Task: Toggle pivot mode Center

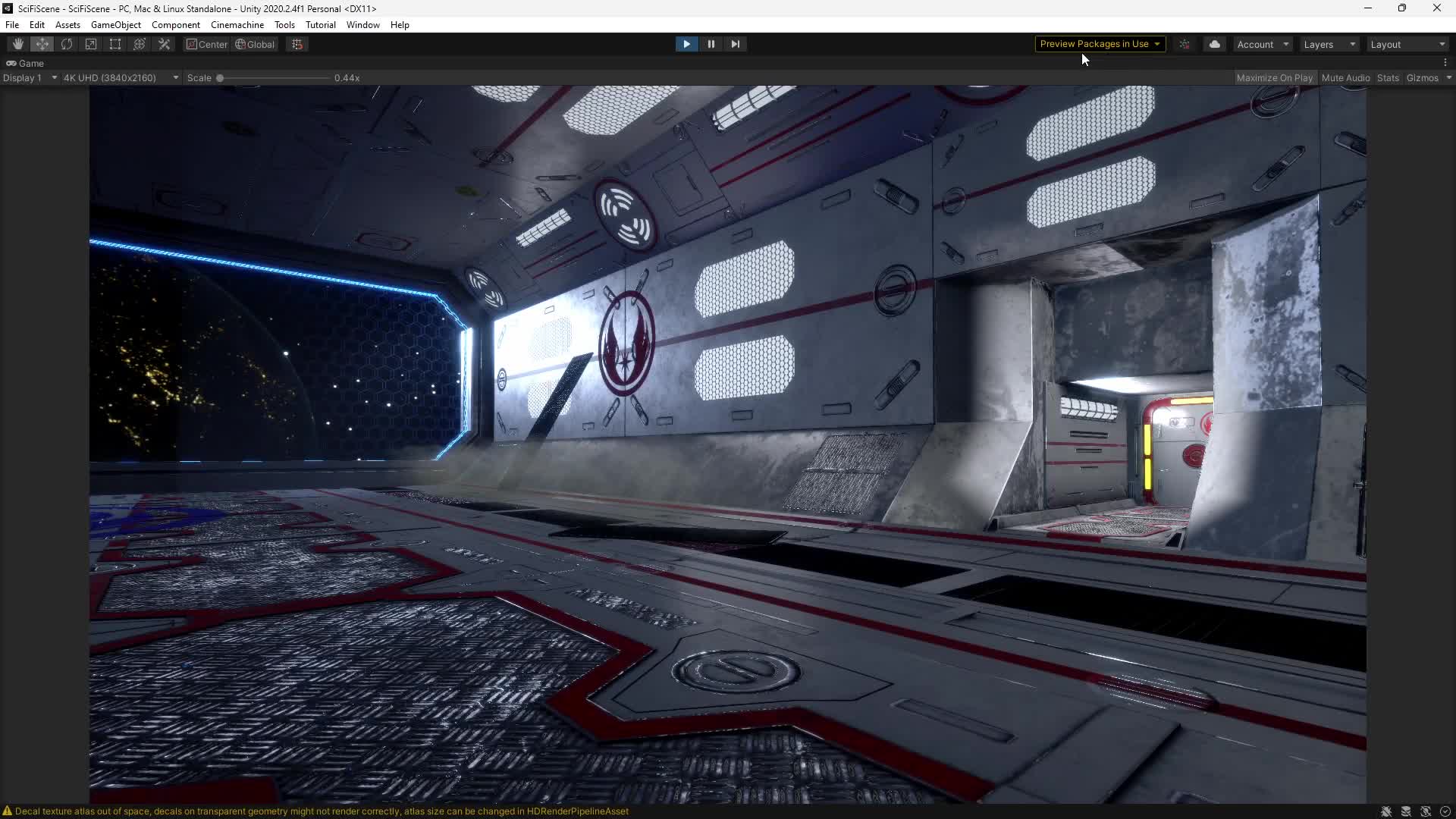Action: pos(207,44)
